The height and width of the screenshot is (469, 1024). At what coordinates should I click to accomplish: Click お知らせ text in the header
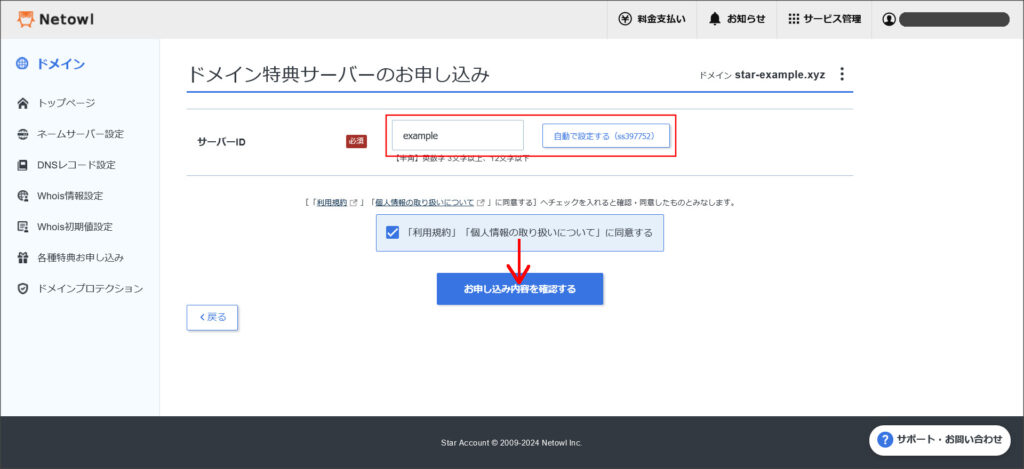pos(746,19)
